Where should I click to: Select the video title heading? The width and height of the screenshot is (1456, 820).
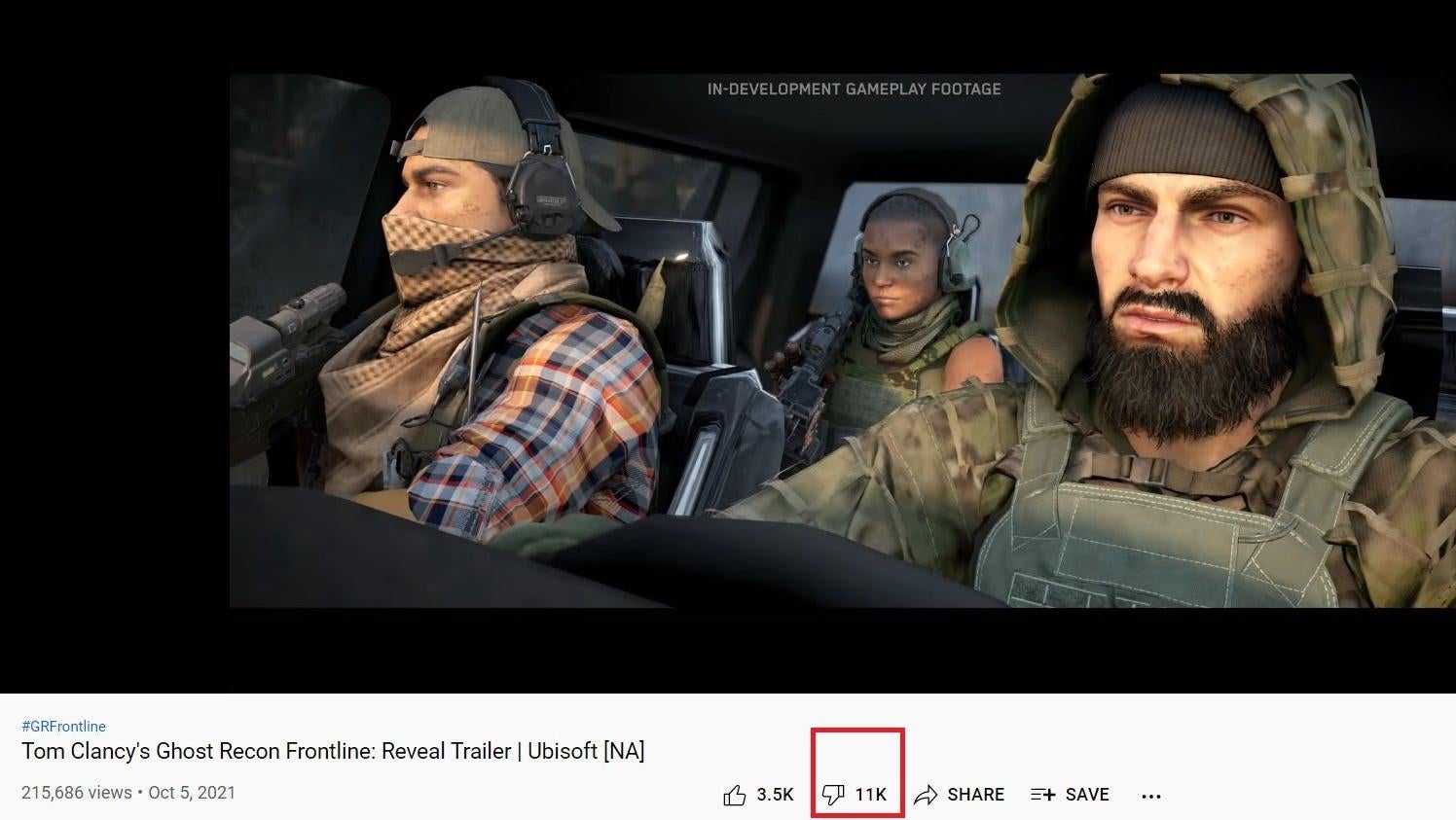(333, 751)
